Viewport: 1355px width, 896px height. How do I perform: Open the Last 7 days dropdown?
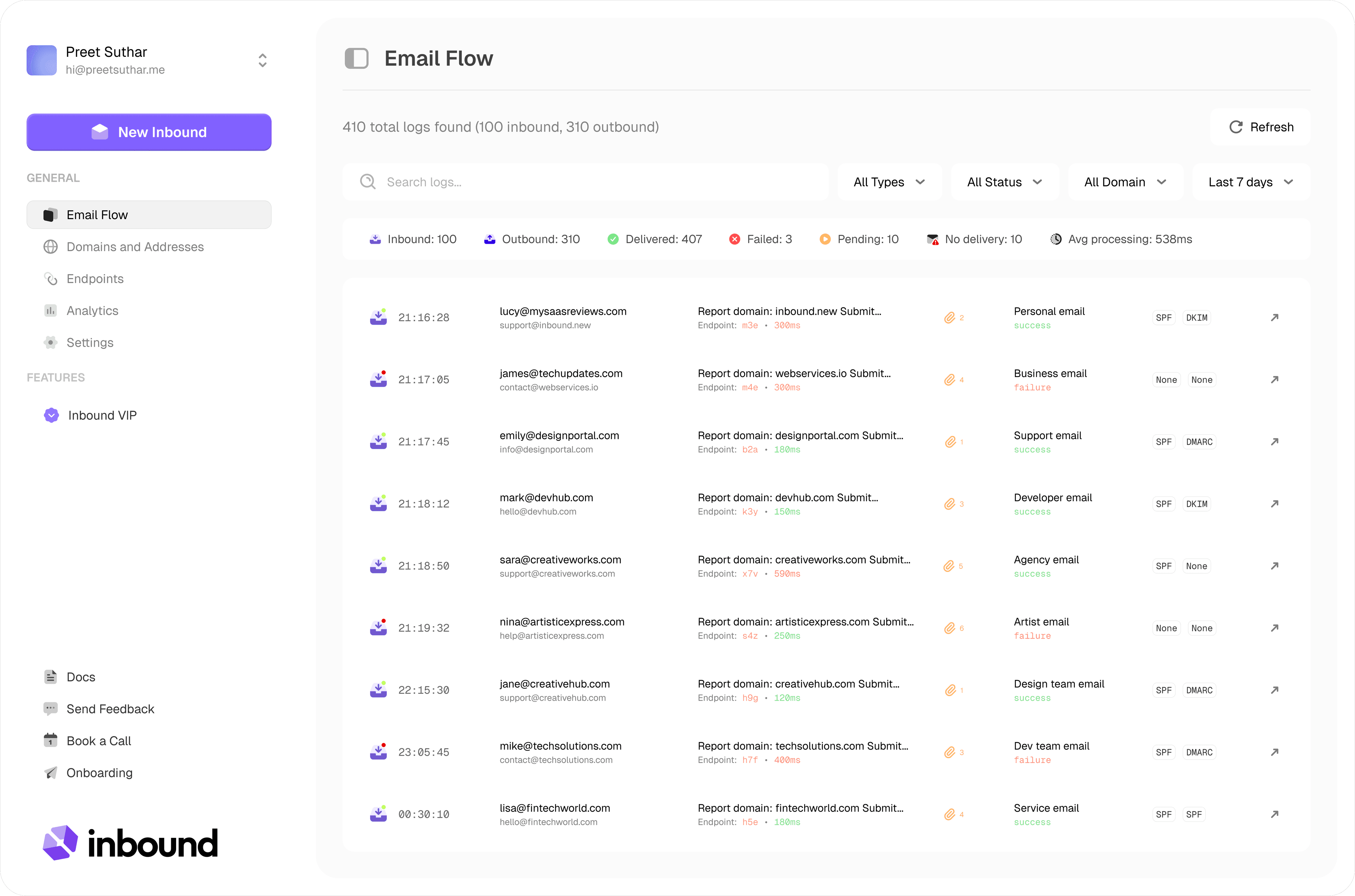pyautogui.click(x=1251, y=182)
